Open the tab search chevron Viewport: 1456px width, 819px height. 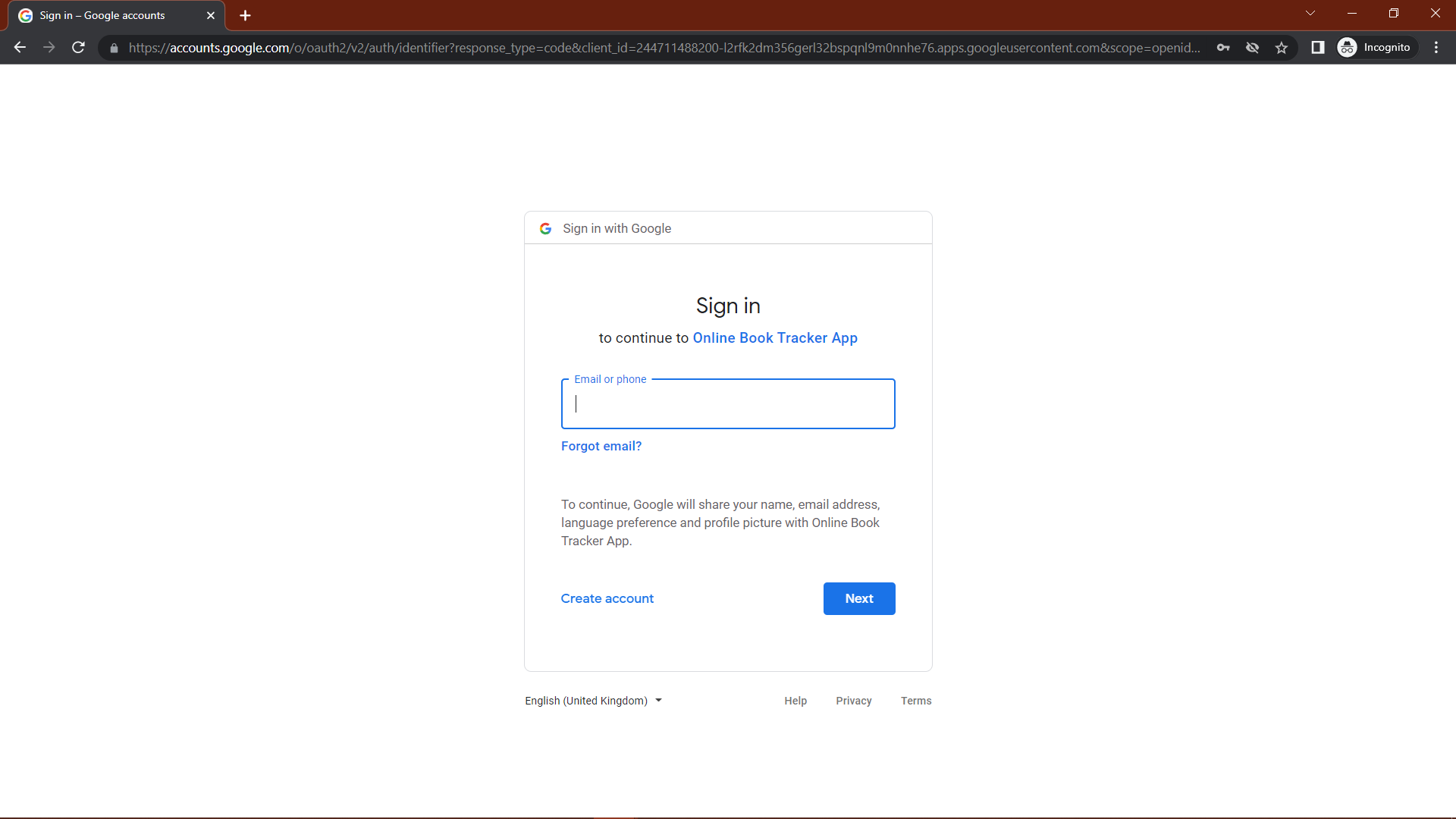pos(1311,13)
